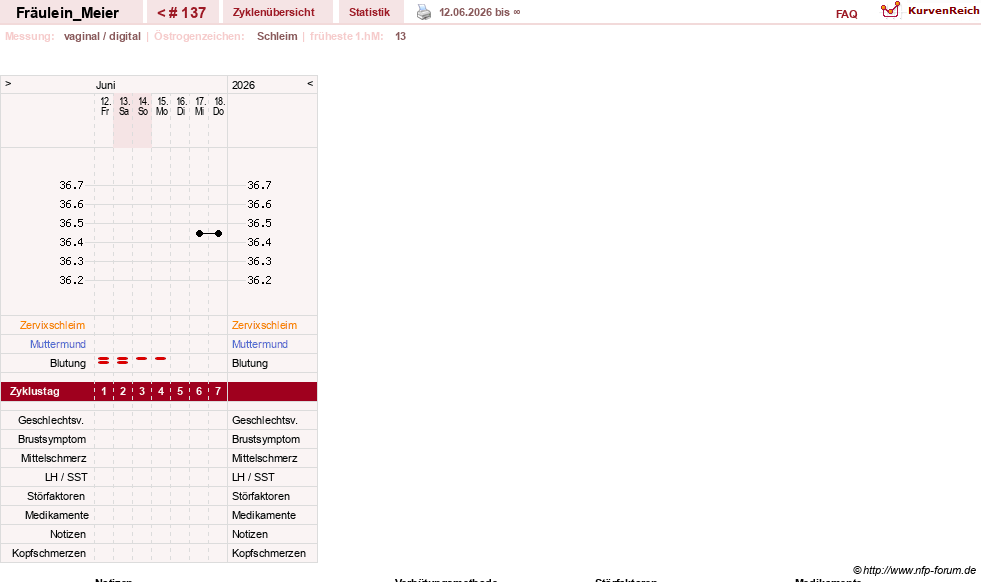
Task: Click the date header '14. So'
Action: click(143, 106)
